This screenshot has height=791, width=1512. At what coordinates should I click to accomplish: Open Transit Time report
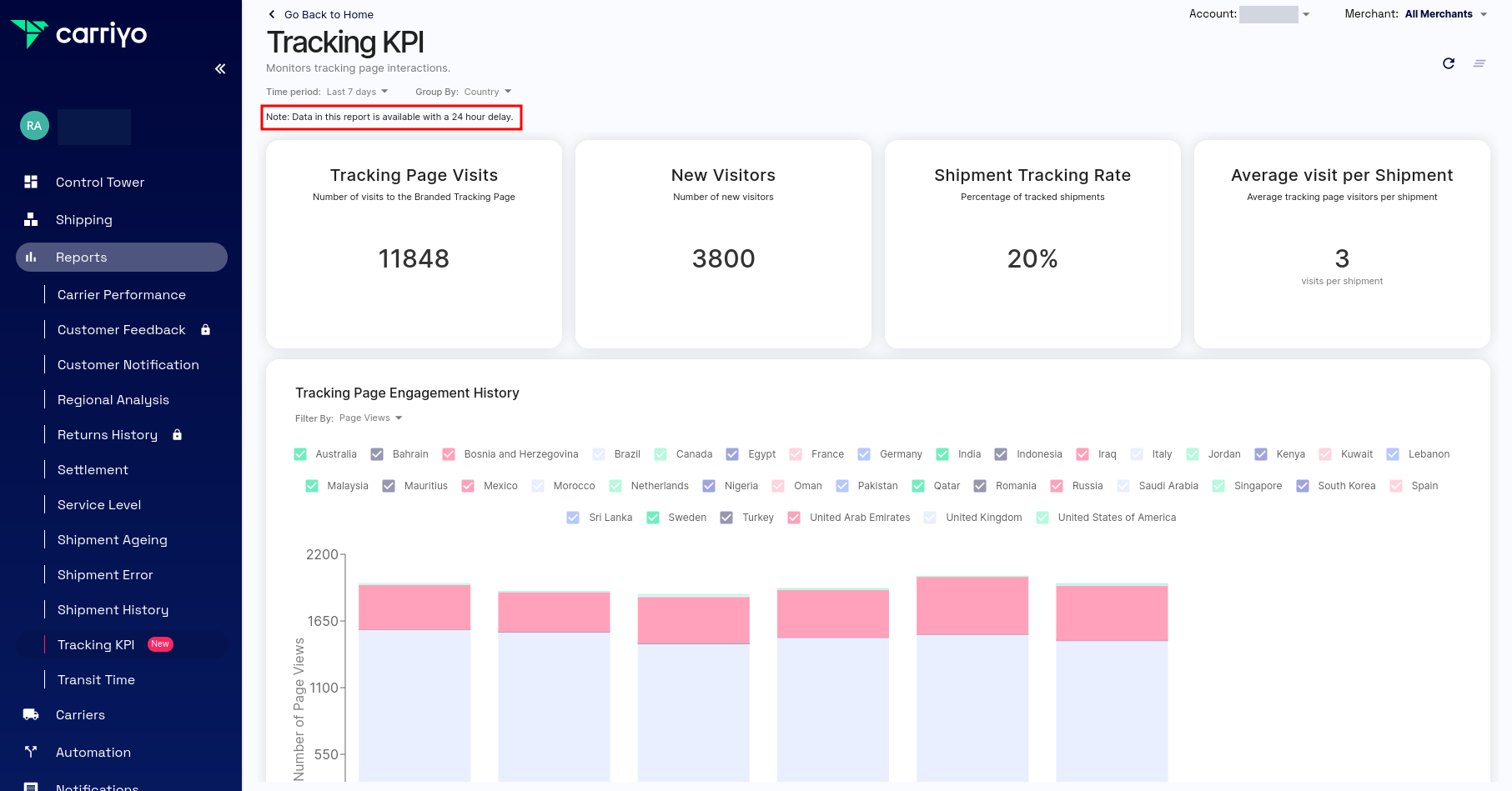[x=96, y=679]
